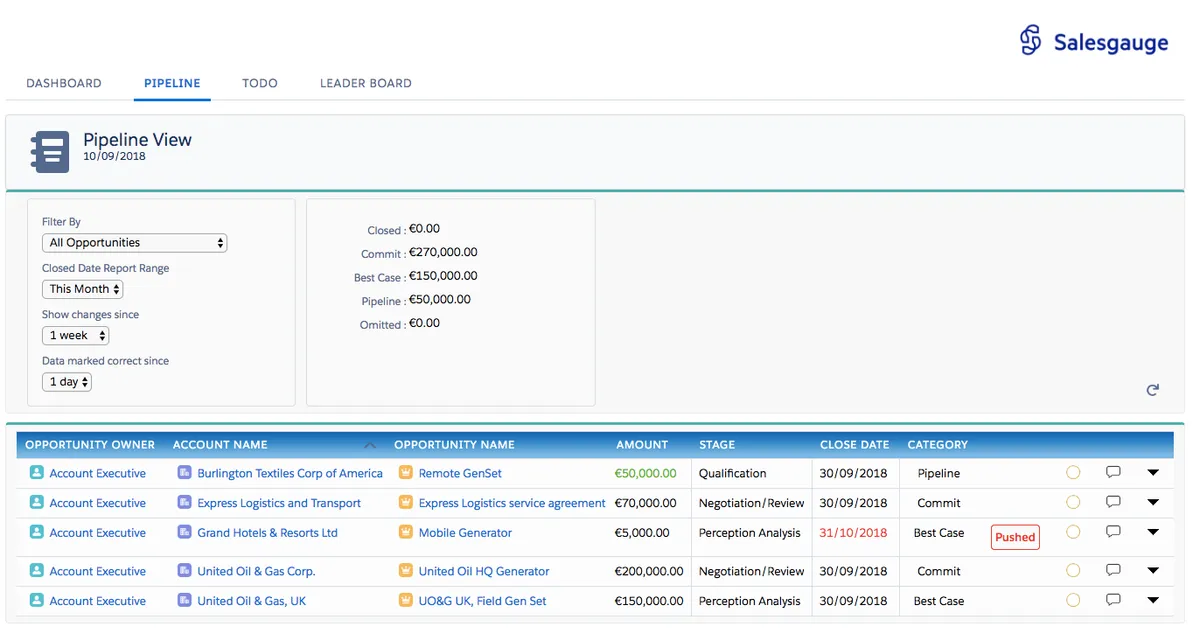Click owner icon in Burlington Textiles row
The width and height of the screenshot is (1200, 639).
pyautogui.click(x=37, y=473)
